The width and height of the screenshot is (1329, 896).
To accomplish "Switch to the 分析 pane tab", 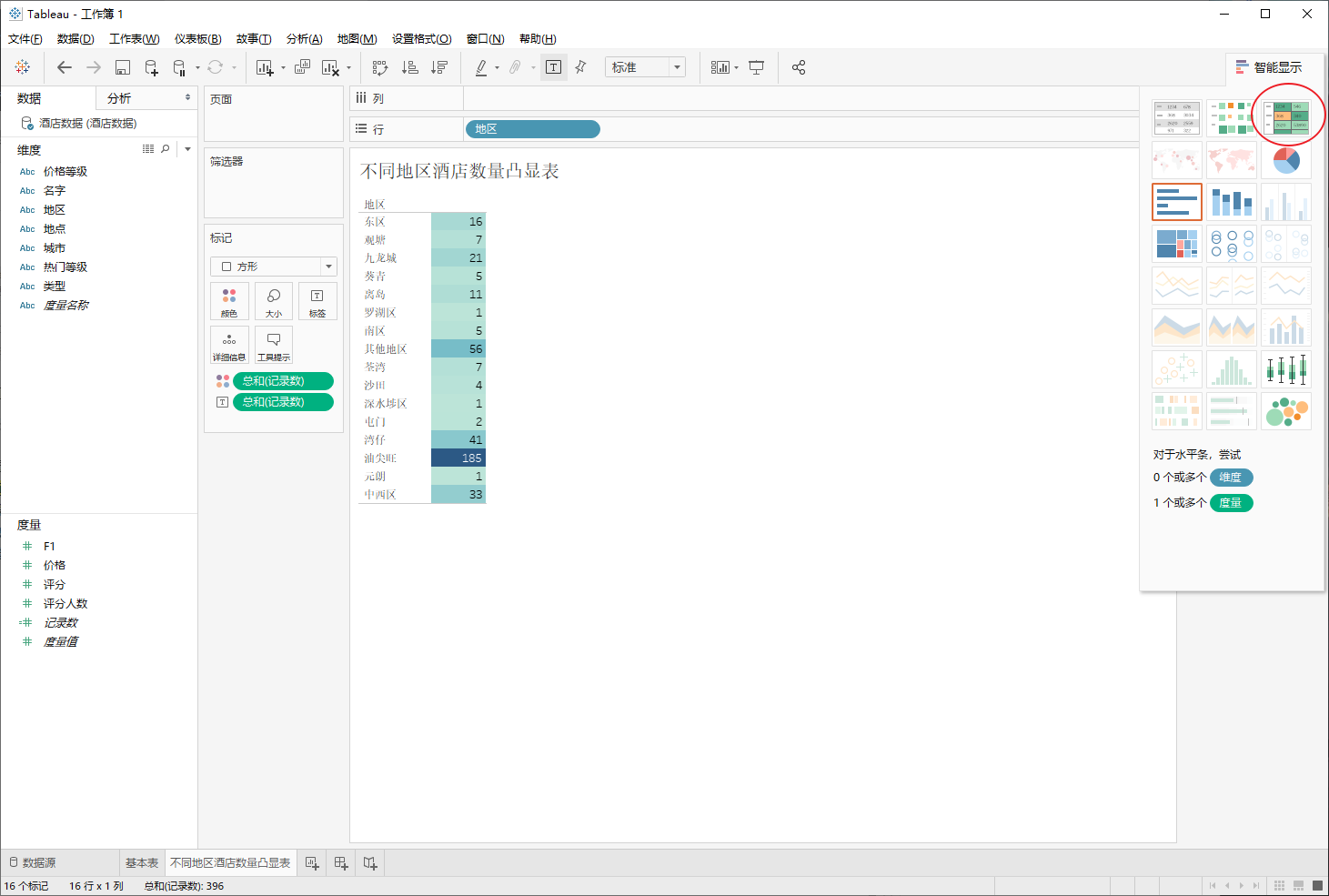I will 119,98.
